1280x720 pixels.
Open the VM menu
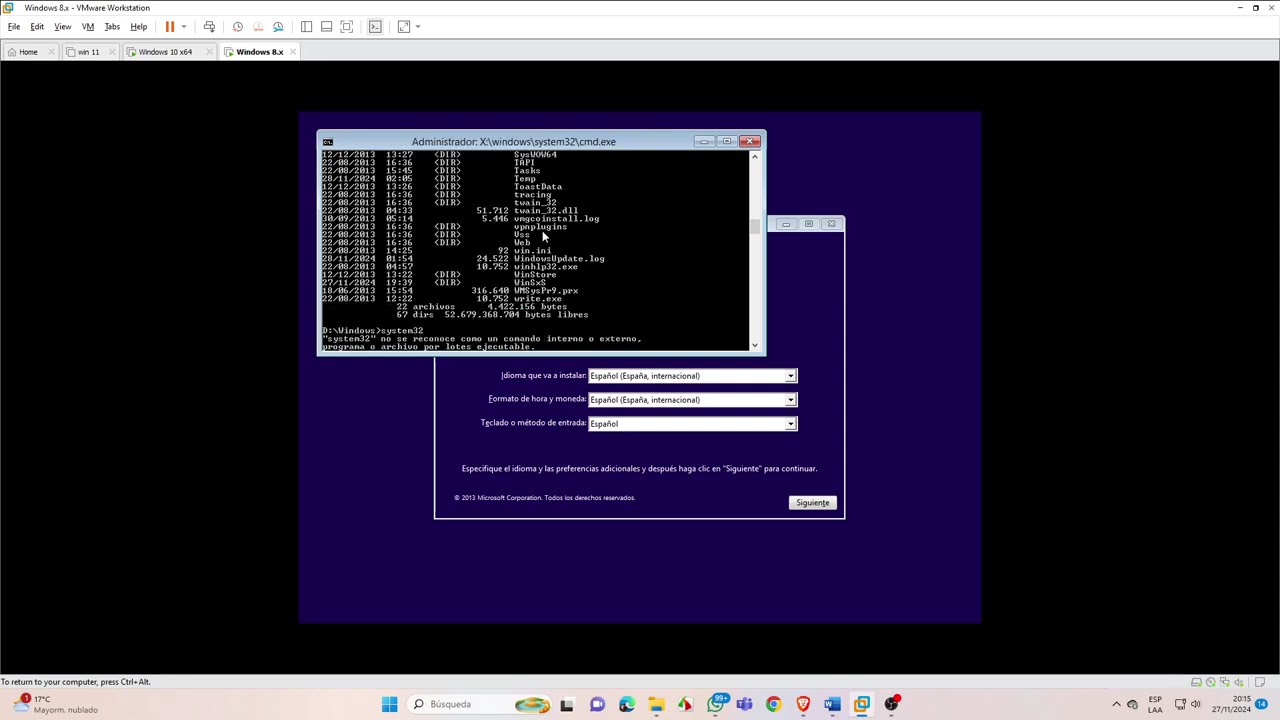click(88, 27)
